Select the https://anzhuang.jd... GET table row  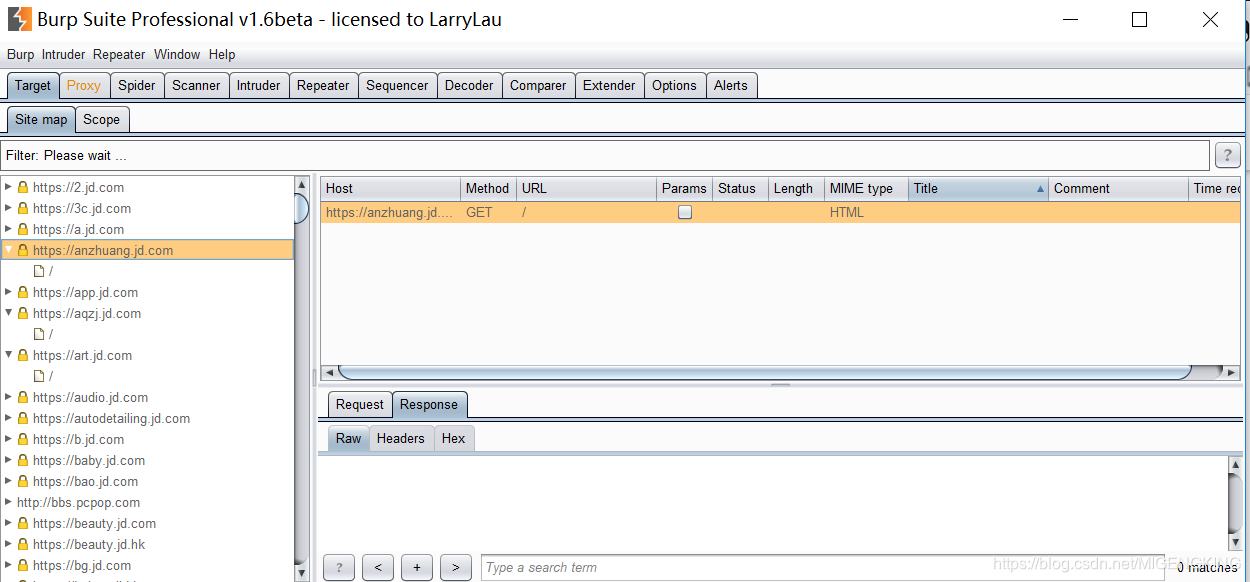click(780, 212)
